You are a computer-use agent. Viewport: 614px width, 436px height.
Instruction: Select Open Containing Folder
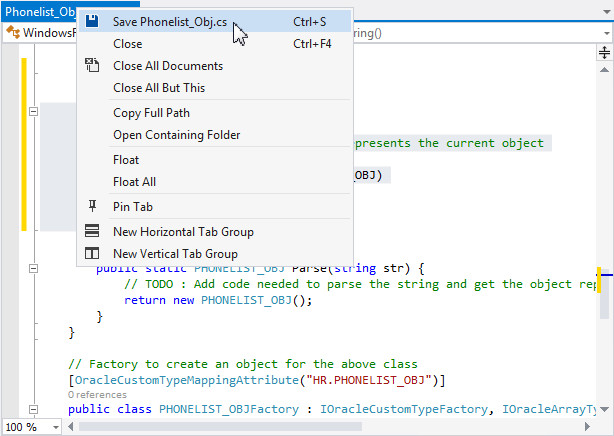click(215, 135)
